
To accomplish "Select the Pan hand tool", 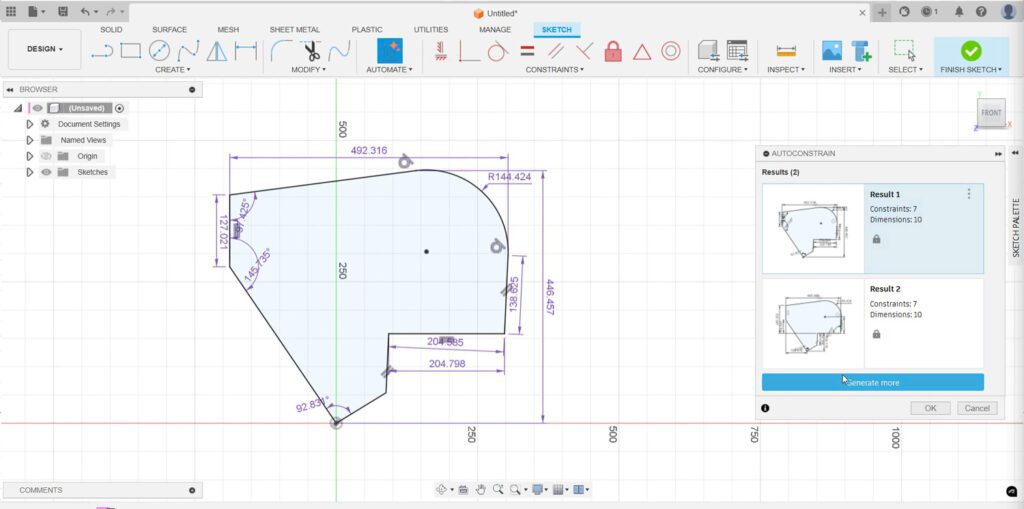I will pos(480,489).
